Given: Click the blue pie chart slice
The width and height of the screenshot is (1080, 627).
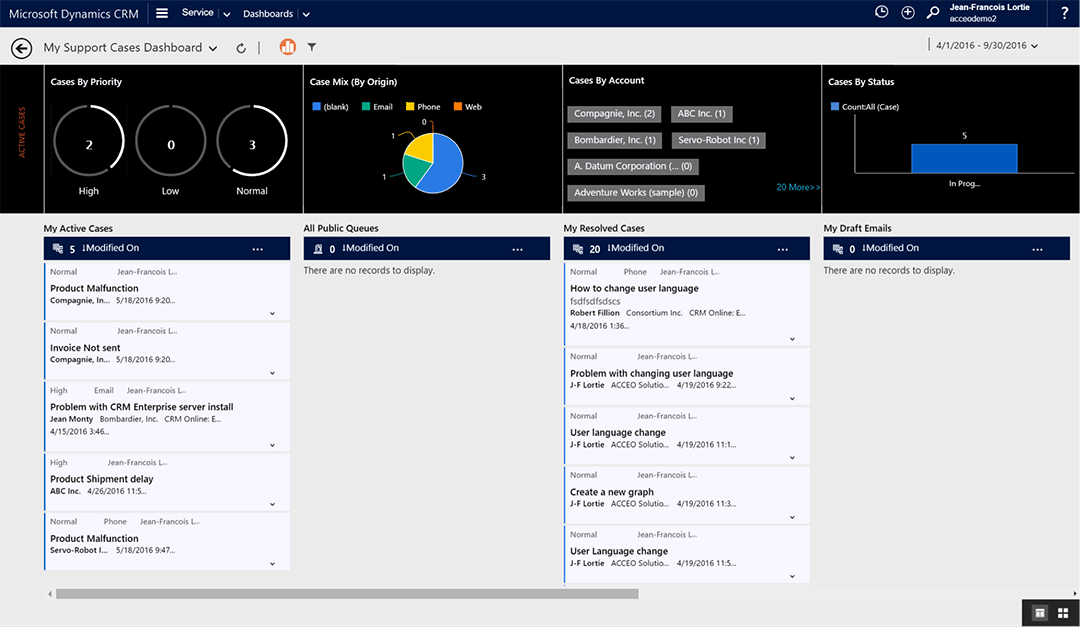Looking at the screenshot, I should tap(444, 165).
